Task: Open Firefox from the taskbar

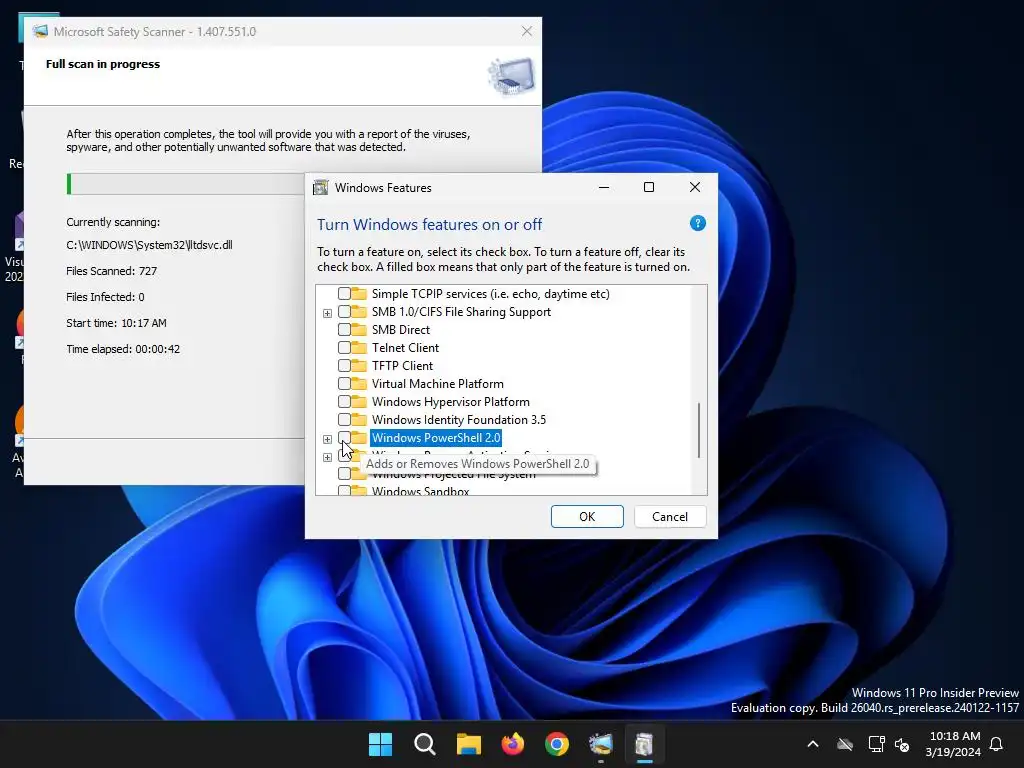Action: 513,744
